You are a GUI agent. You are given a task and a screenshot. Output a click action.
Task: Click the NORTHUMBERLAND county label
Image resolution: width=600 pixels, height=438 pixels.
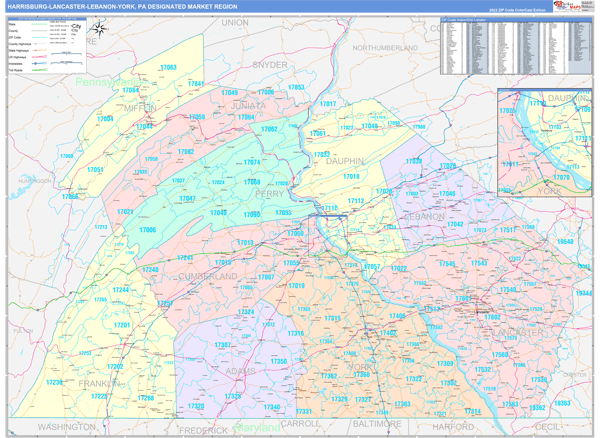pyautogui.click(x=385, y=48)
